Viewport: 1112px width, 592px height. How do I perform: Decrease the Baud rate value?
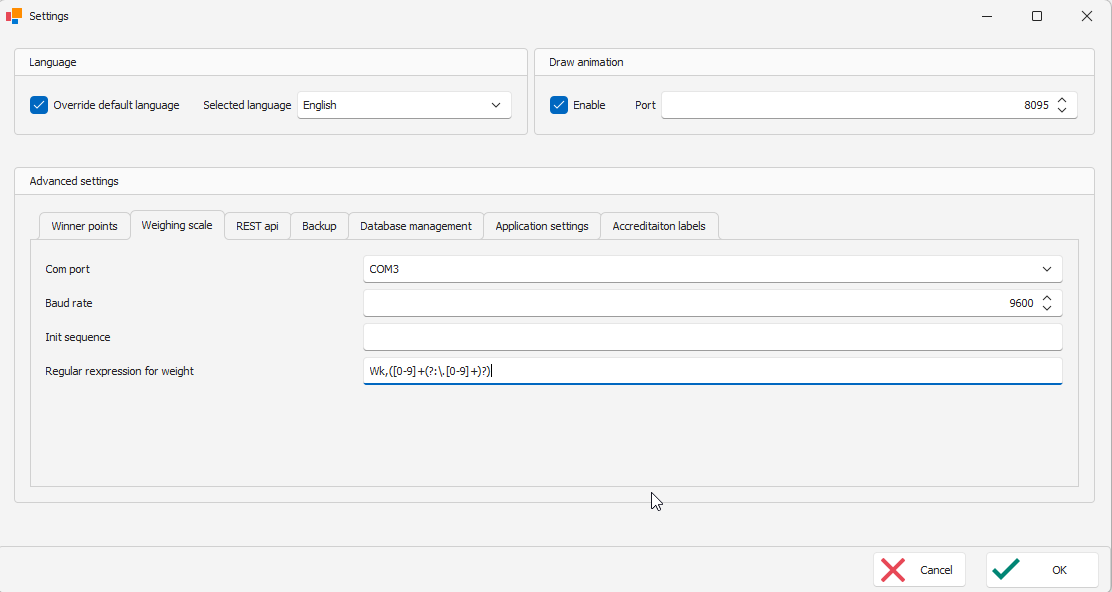pyautogui.click(x=1047, y=308)
